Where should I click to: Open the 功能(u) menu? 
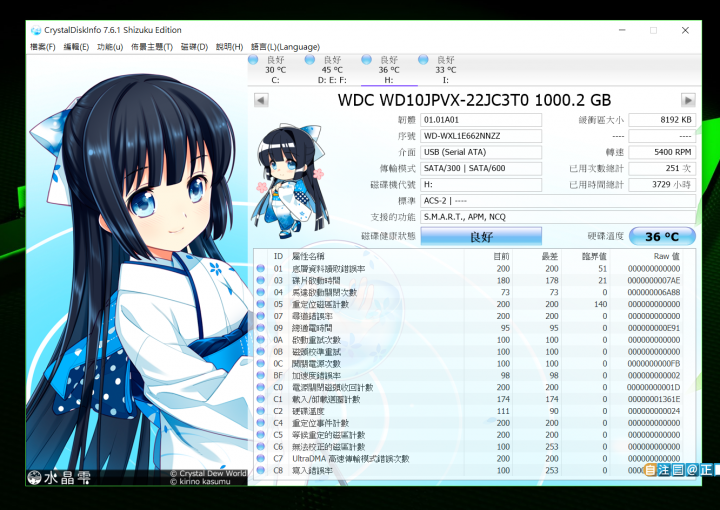tap(110, 47)
